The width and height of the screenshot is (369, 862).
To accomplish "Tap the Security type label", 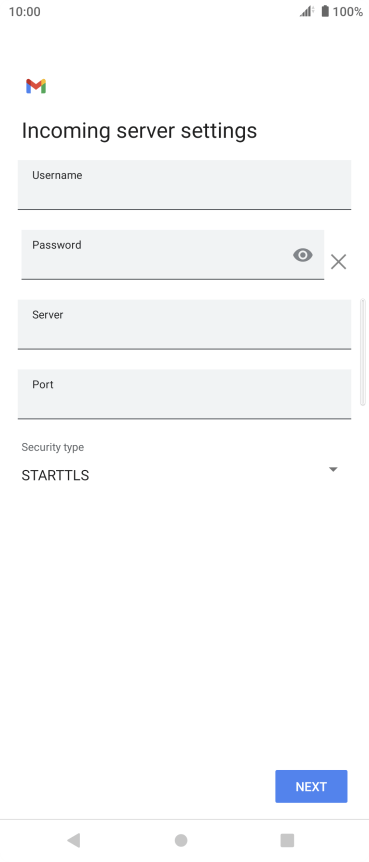I will click(x=53, y=447).
